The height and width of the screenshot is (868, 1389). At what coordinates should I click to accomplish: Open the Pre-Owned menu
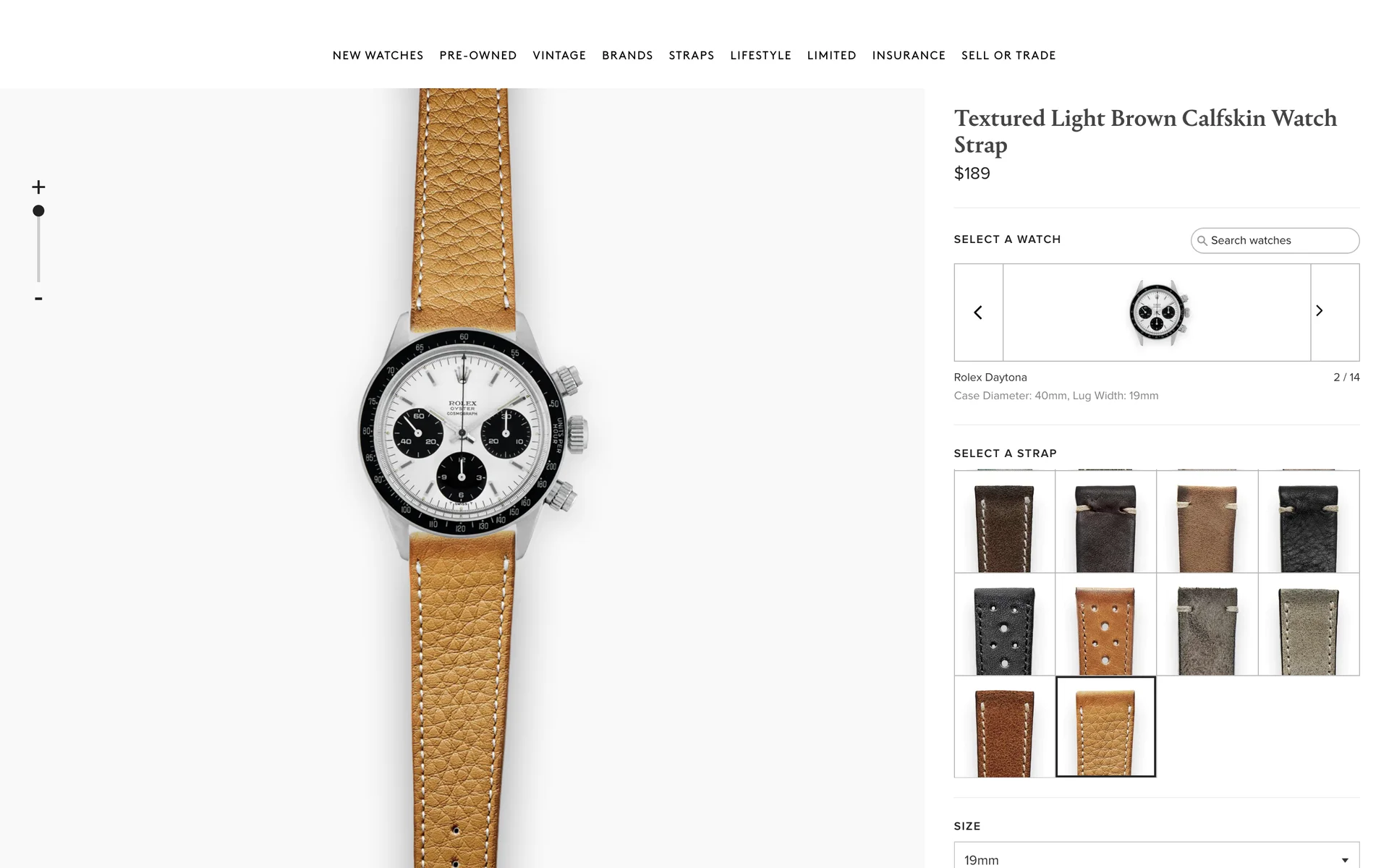click(x=478, y=56)
